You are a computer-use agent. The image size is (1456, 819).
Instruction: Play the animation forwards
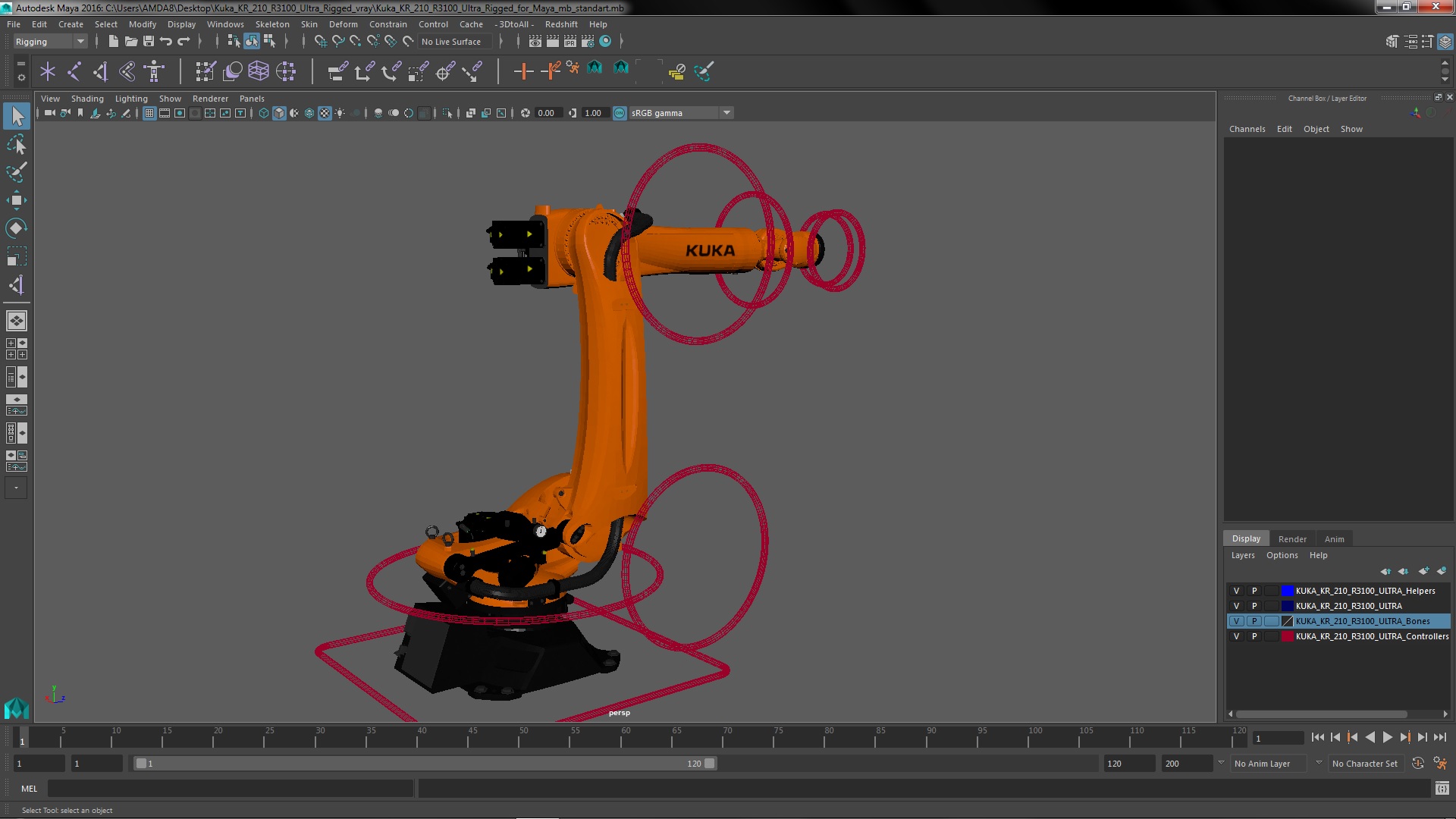tap(1387, 737)
